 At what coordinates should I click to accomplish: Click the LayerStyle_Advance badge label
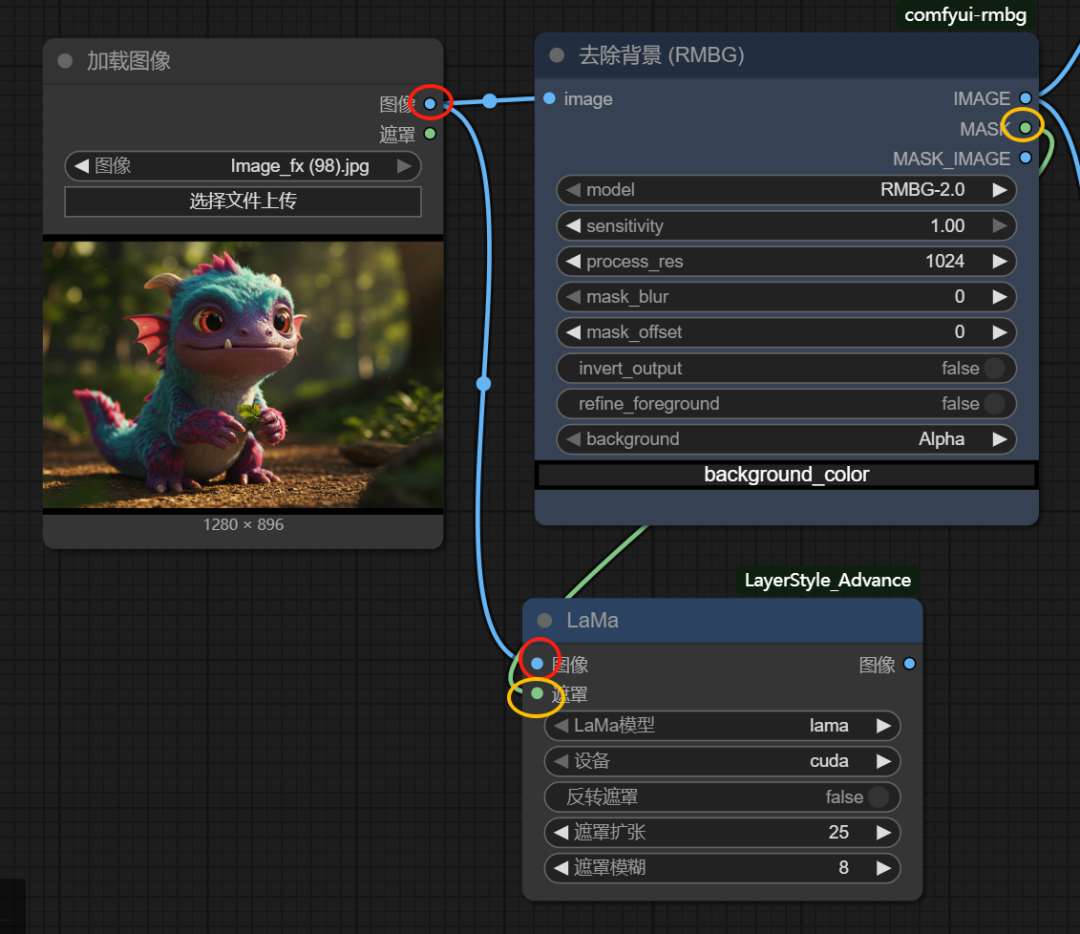tap(827, 581)
